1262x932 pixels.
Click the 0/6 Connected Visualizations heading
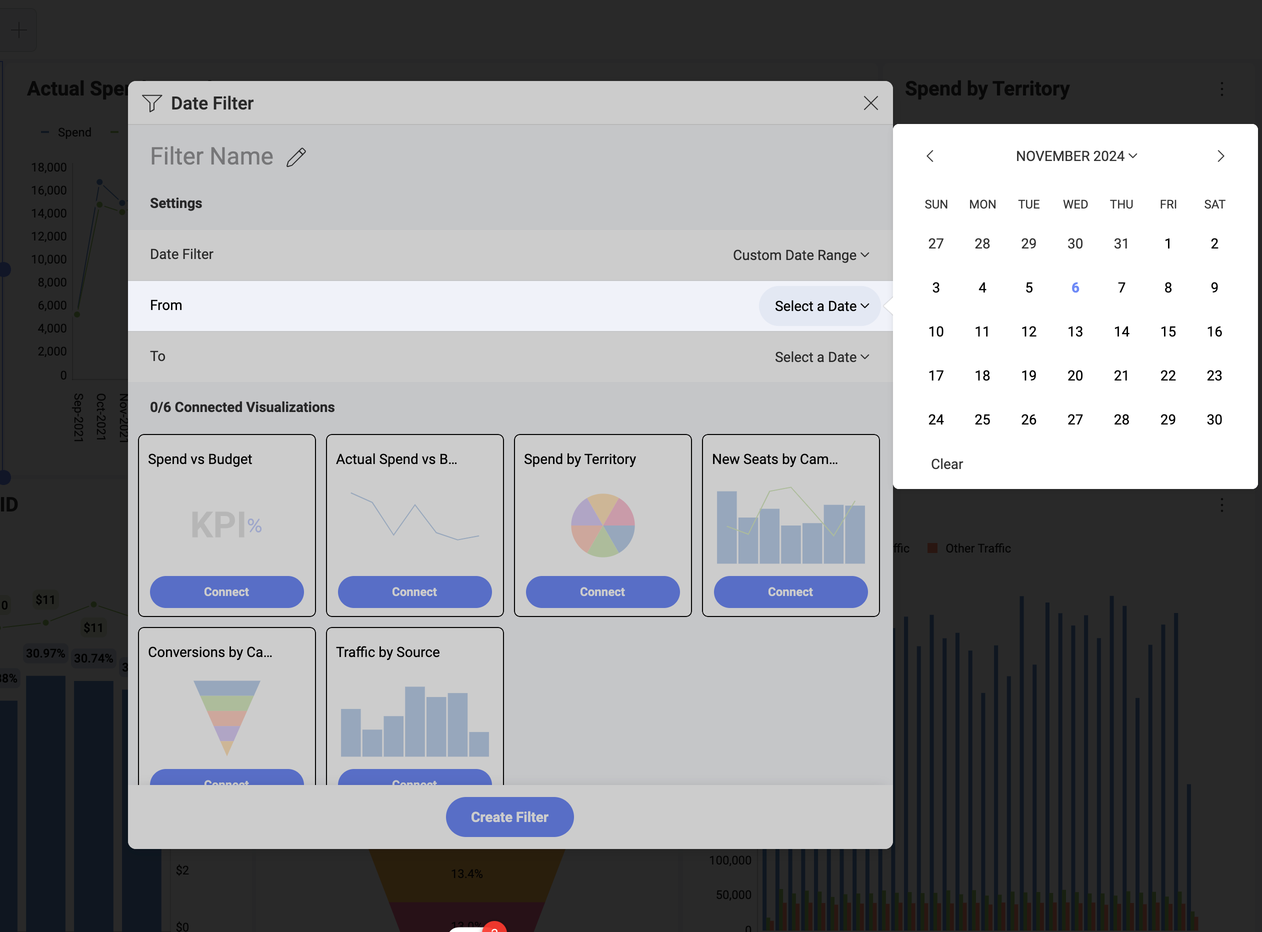(x=242, y=407)
